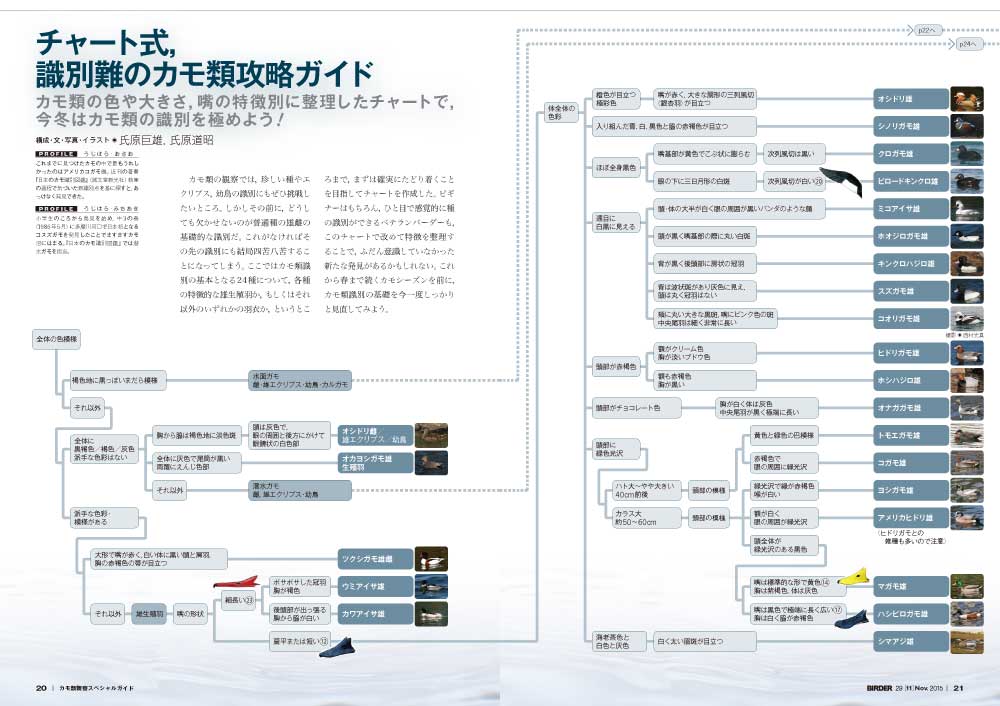Click the オナガガモ雄 photo
1000x706 pixels.
(967, 408)
